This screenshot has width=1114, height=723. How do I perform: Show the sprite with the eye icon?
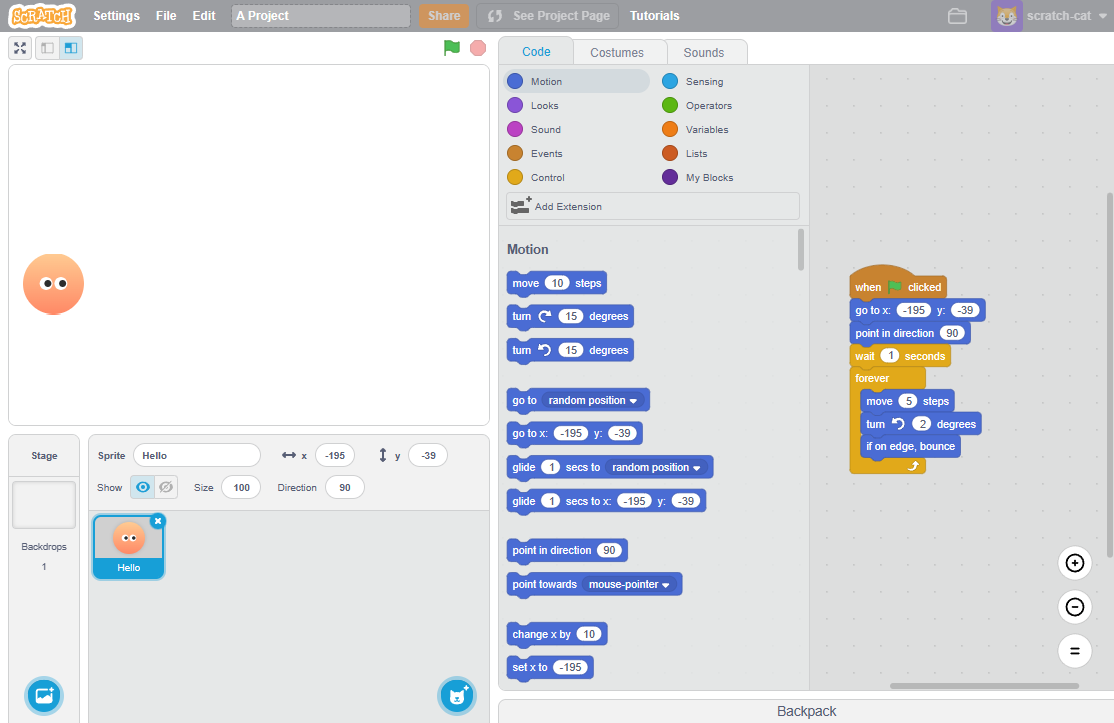point(143,487)
